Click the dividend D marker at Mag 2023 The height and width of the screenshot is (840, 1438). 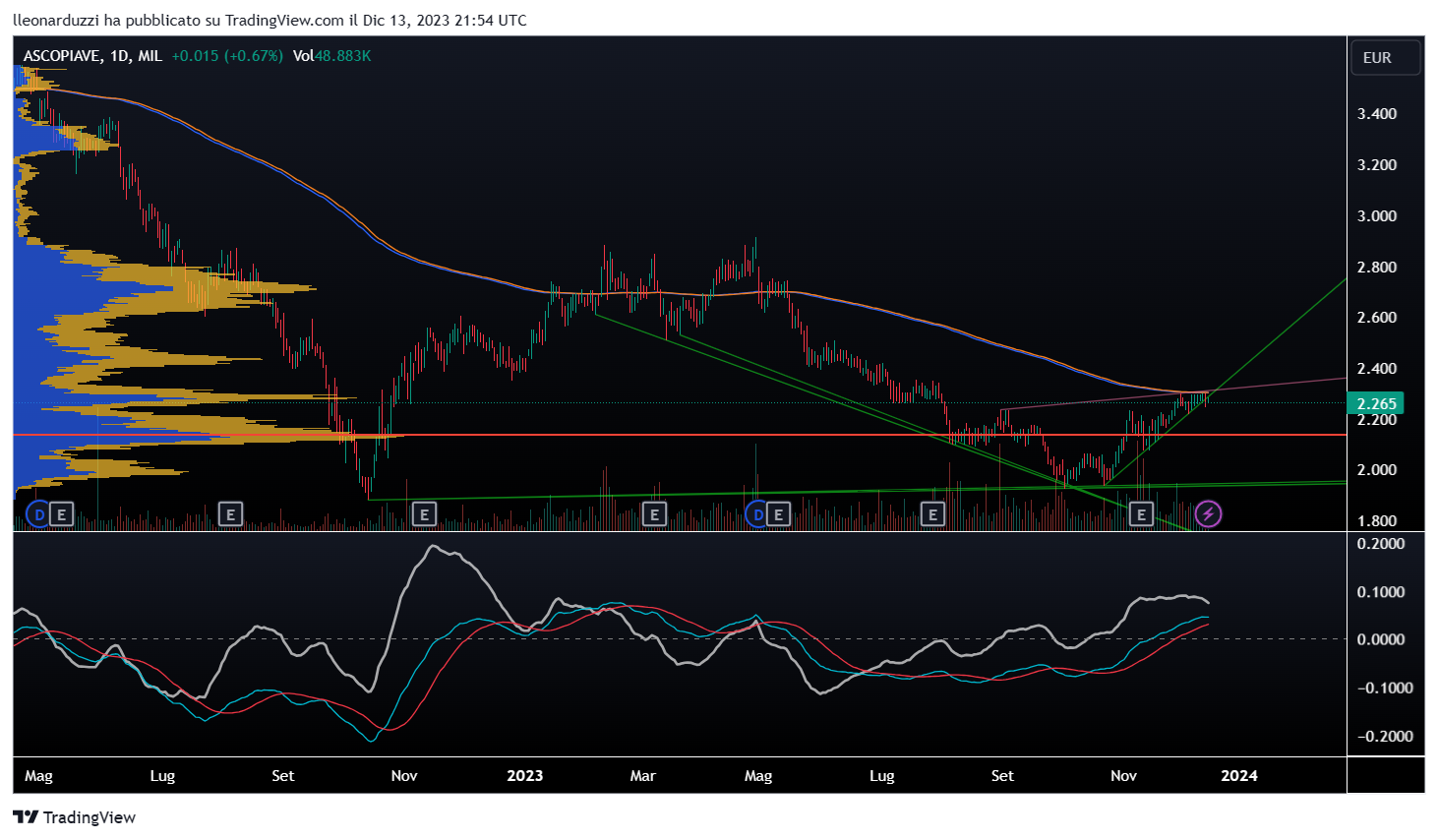pos(757,513)
